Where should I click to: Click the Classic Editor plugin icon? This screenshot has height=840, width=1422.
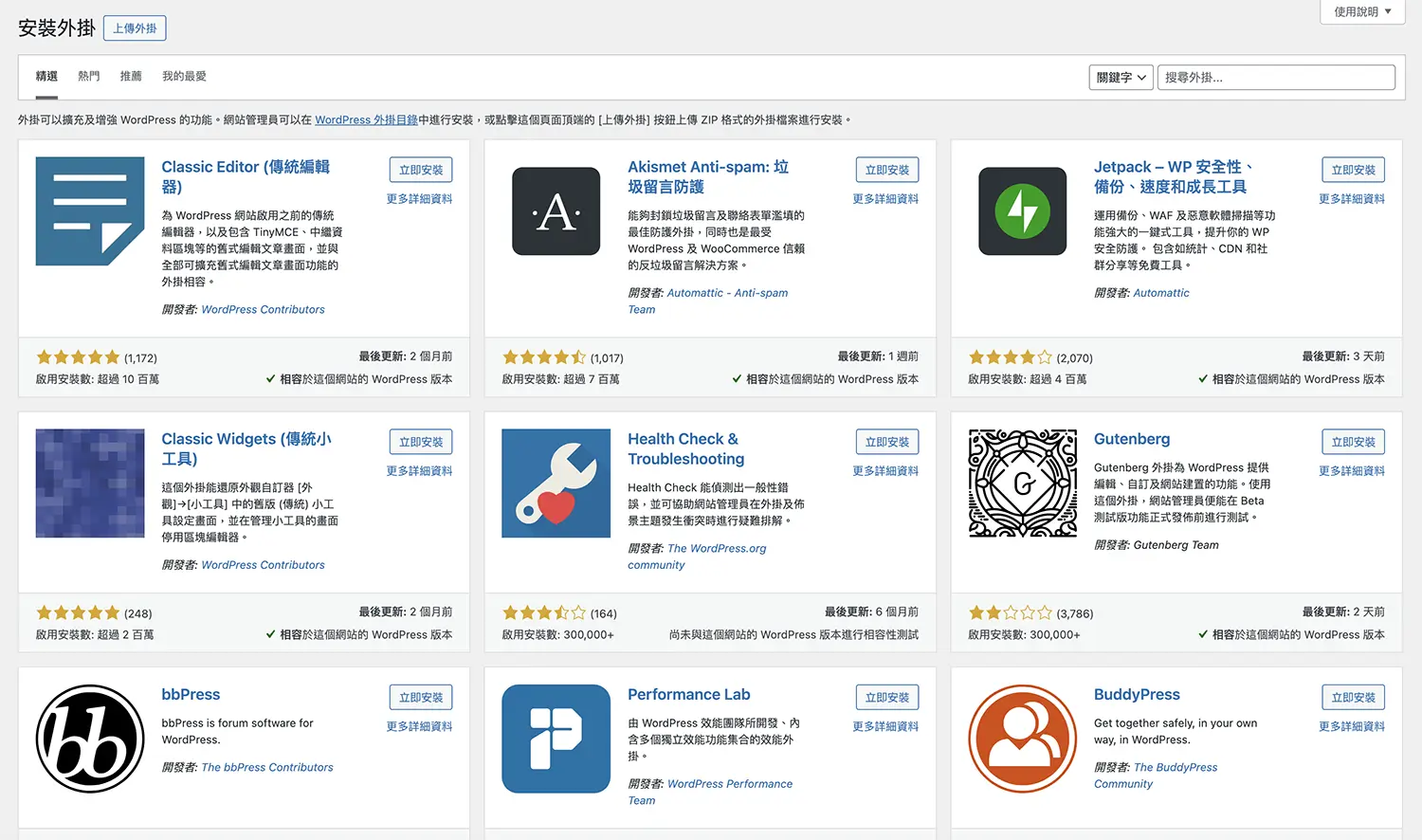tap(90, 211)
